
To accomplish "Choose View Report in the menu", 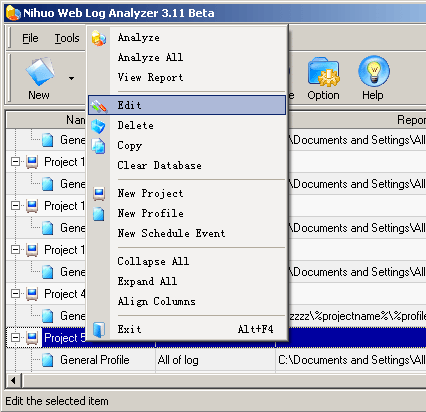I will click(187, 77).
